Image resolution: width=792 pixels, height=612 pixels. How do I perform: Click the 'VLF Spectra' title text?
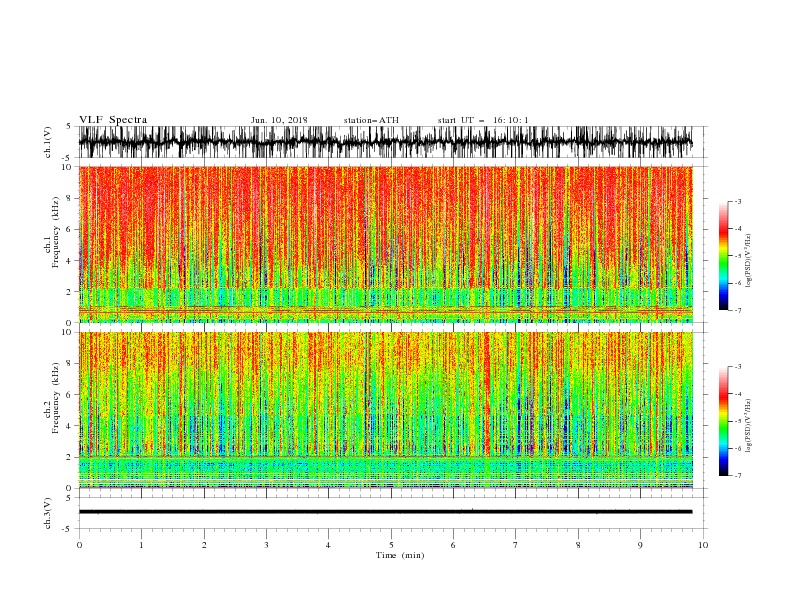(113, 120)
